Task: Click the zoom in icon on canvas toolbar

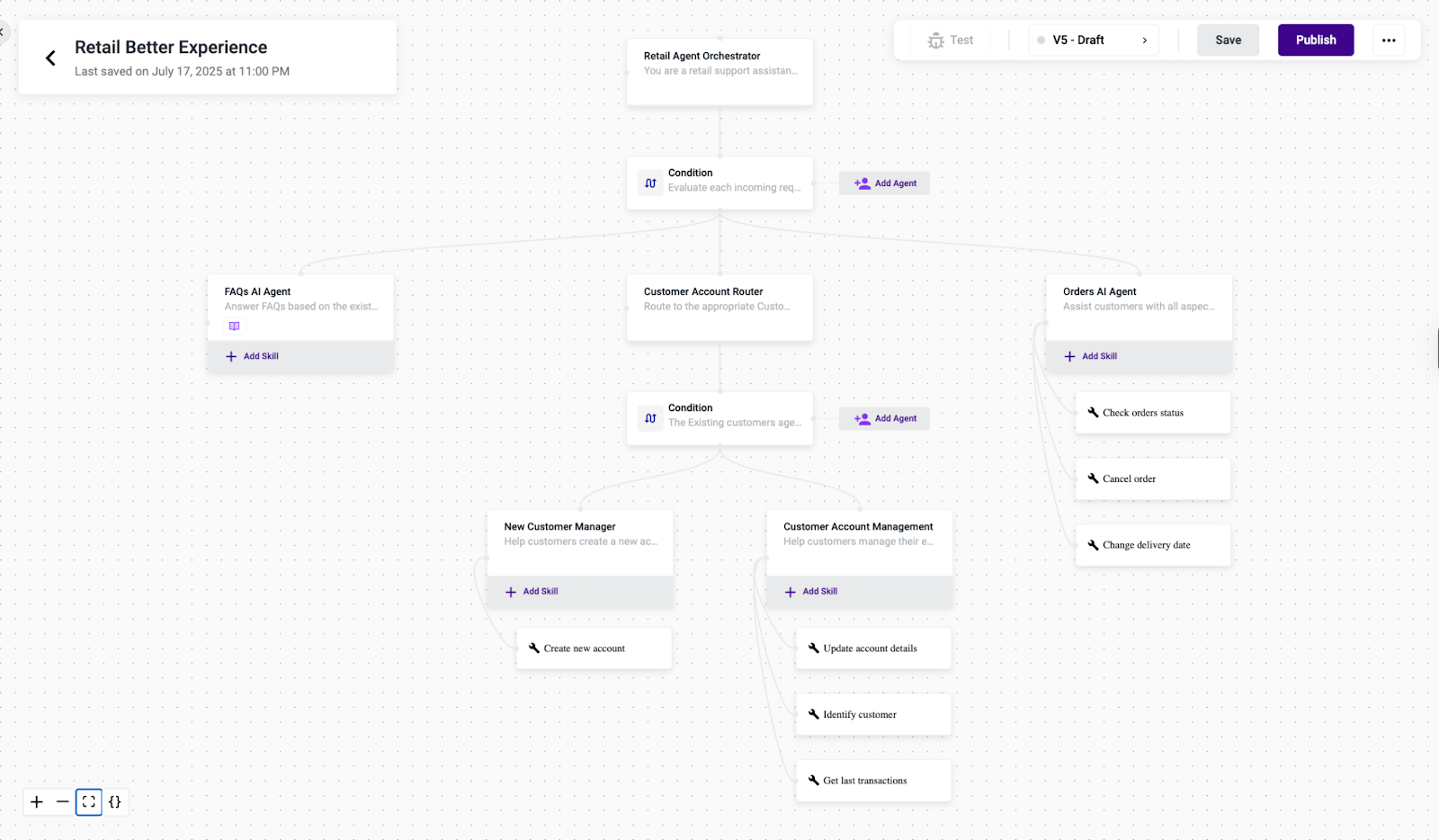Action: (x=36, y=801)
